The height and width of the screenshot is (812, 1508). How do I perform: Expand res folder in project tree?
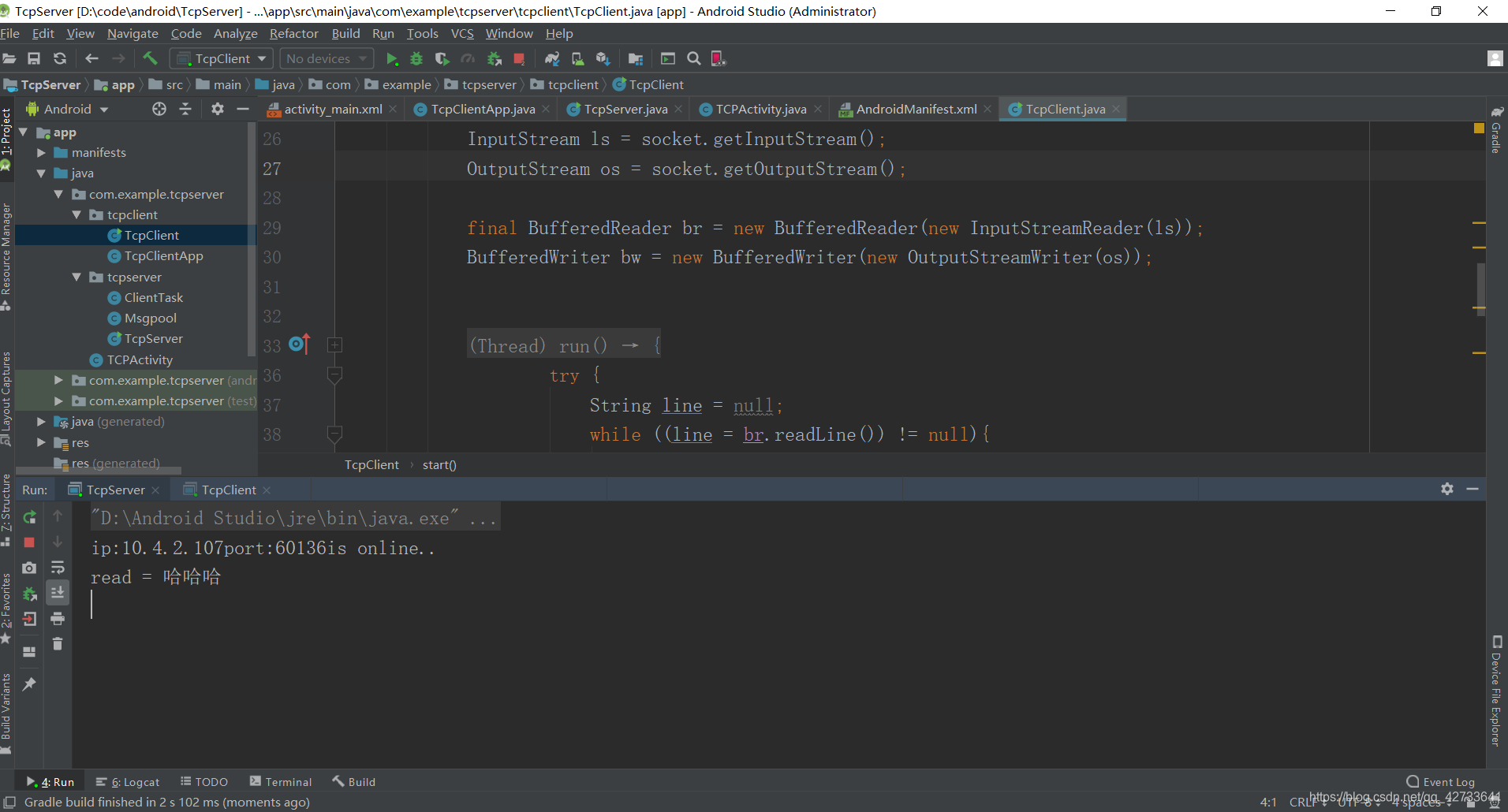tap(42, 442)
